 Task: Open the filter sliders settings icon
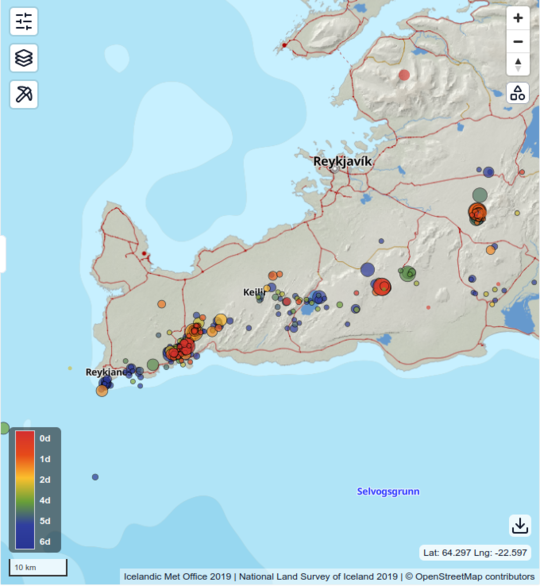[24, 22]
